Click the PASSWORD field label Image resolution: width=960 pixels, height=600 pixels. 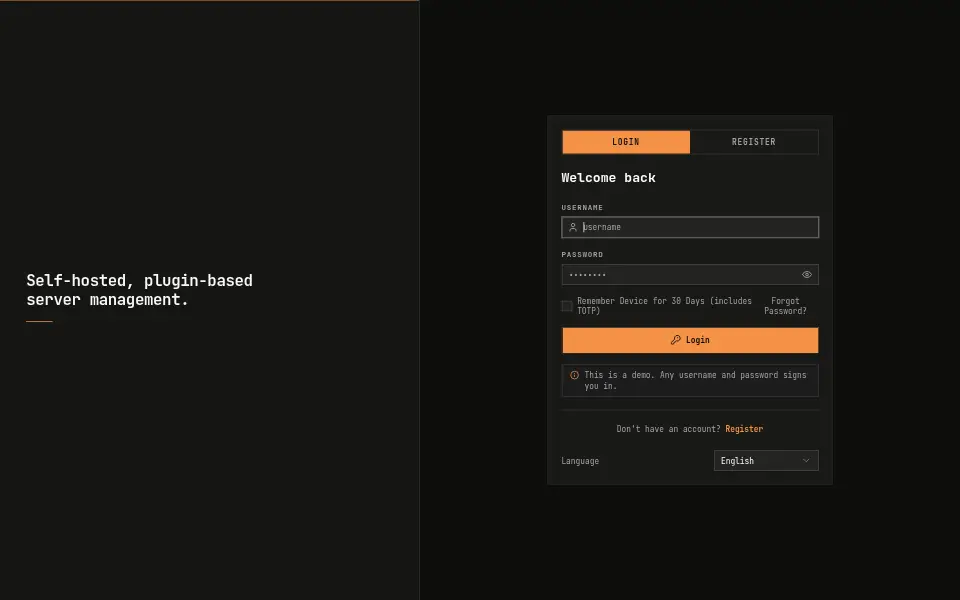pyautogui.click(x=582, y=255)
